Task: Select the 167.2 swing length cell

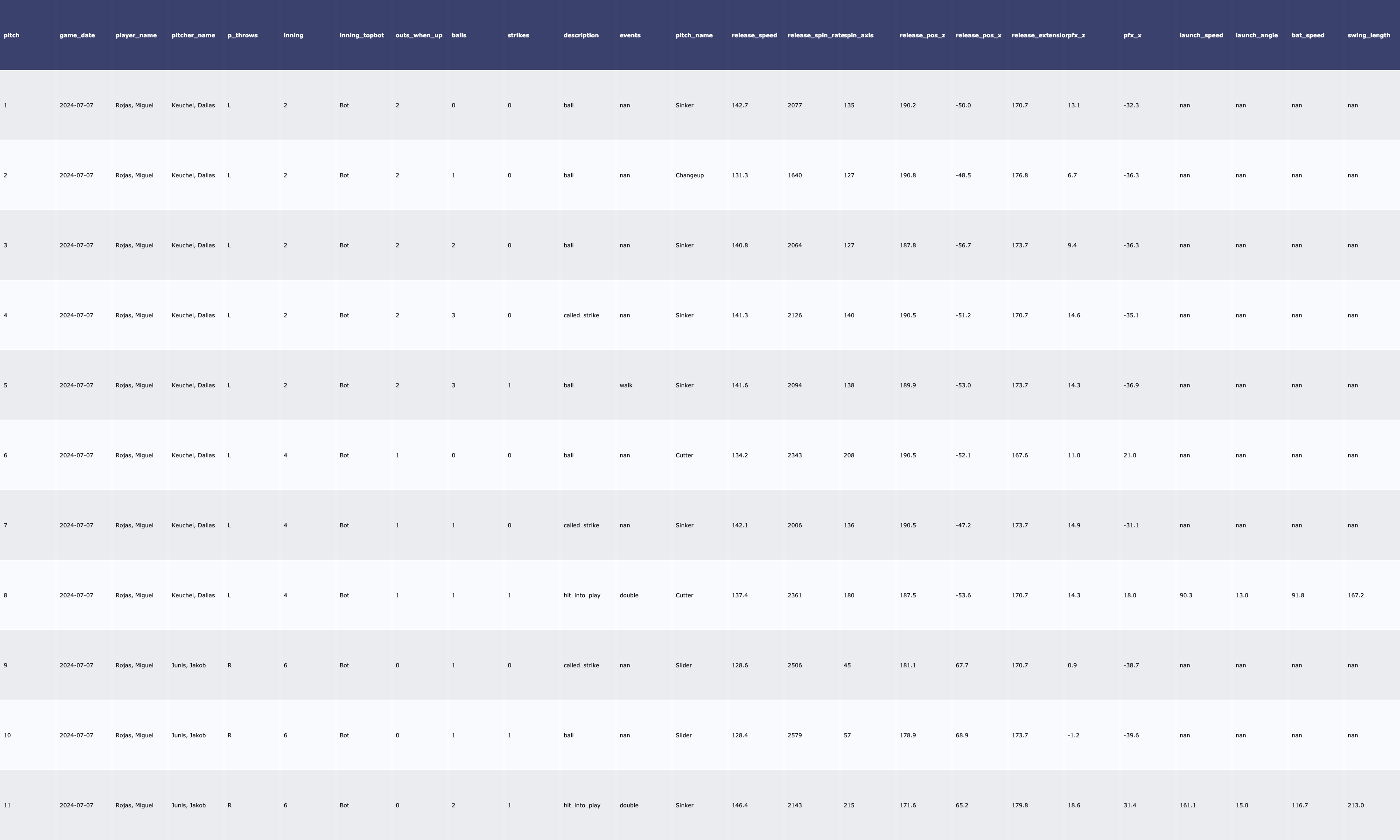Action: pyautogui.click(x=1355, y=595)
